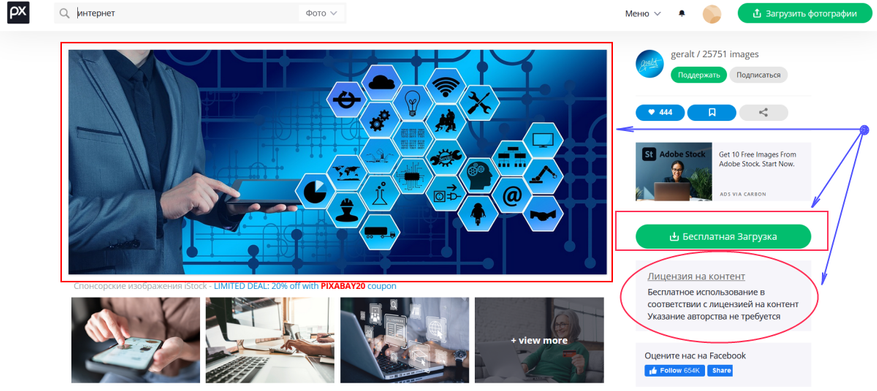
Task: Open the Лицензия на контент link
Action: click(x=696, y=276)
